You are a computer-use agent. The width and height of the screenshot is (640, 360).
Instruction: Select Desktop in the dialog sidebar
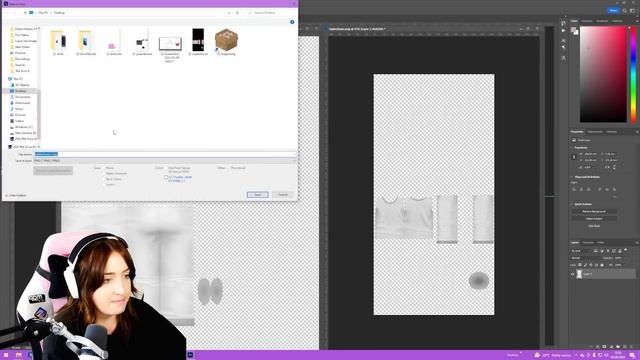click(20, 91)
